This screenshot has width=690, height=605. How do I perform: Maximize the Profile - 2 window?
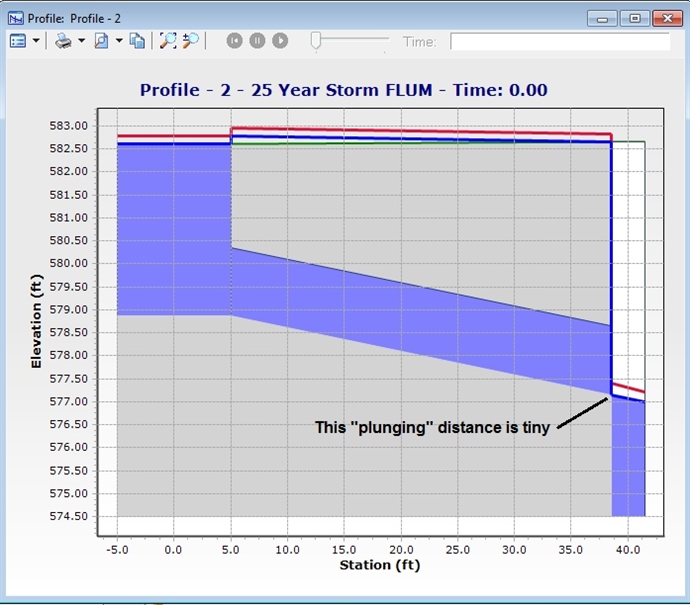pyautogui.click(x=633, y=18)
